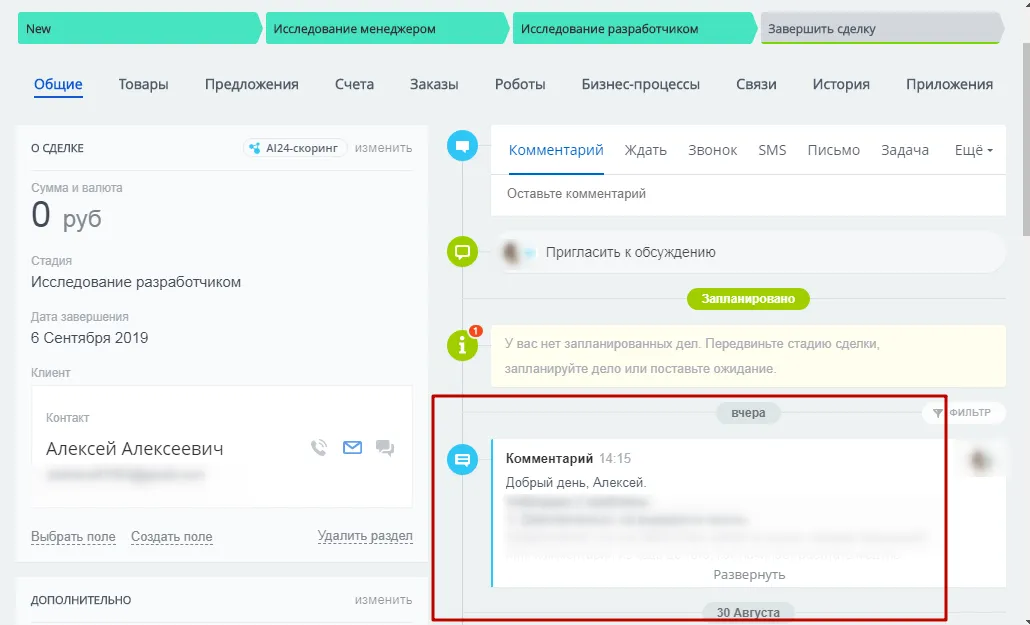Viewport: 1030px width, 625px height.
Task: Click the chat bubble icon beside the contact
Action: [x=385, y=448]
